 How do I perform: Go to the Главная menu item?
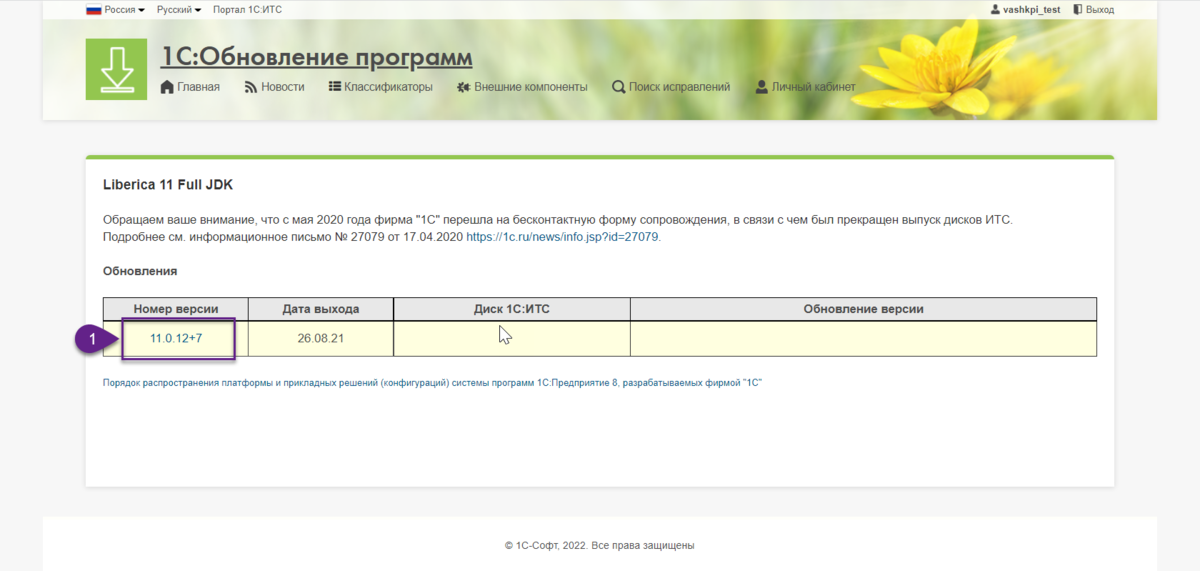pos(198,87)
